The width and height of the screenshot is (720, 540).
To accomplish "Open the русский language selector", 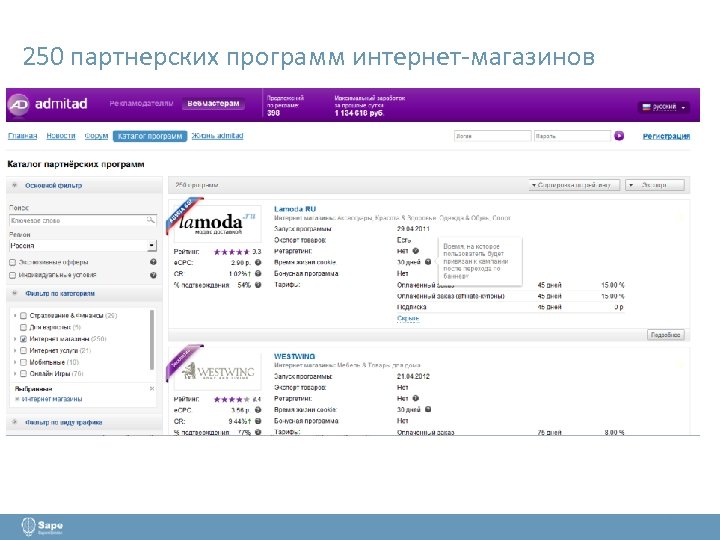I will click(664, 107).
